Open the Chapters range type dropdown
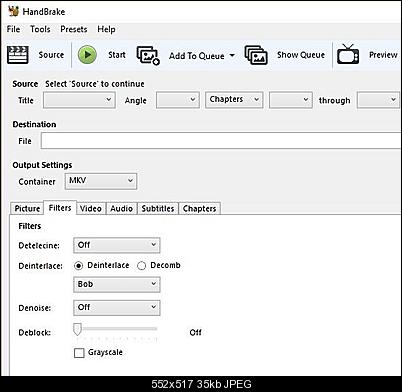402x392 pixels. pos(234,100)
